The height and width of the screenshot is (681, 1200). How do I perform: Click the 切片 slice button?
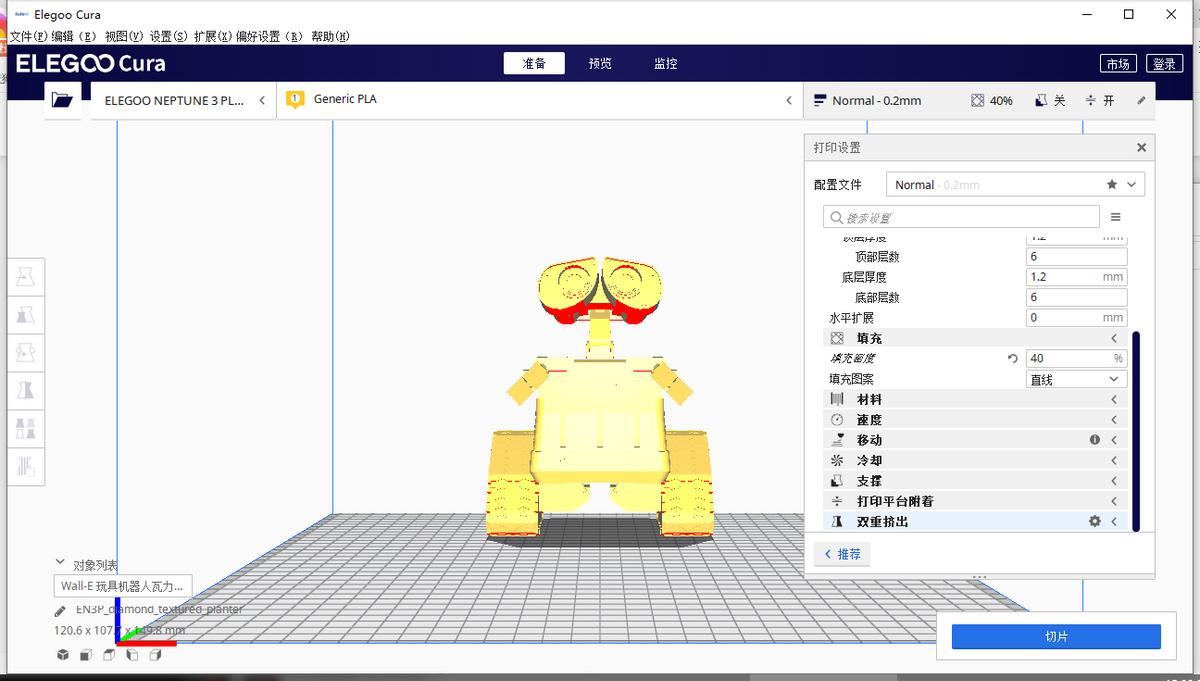[1053, 636]
